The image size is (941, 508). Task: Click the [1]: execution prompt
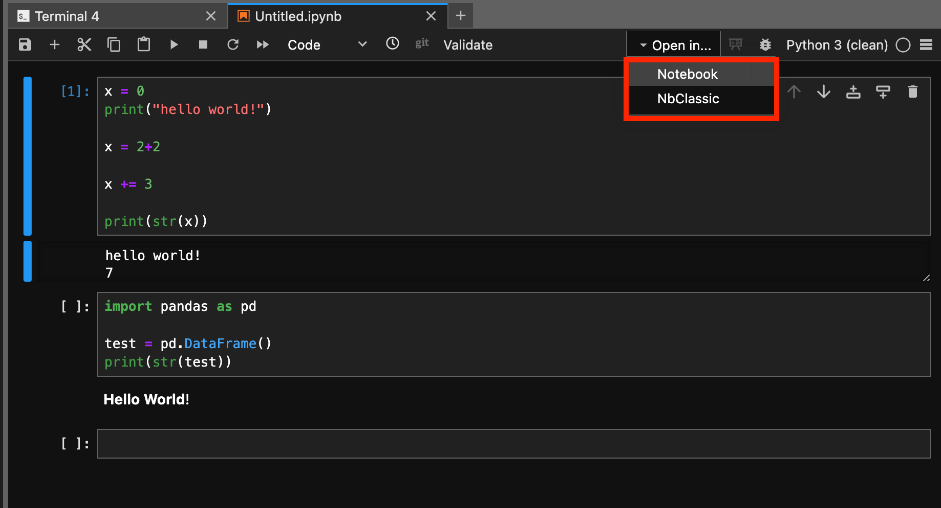point(75,91)
